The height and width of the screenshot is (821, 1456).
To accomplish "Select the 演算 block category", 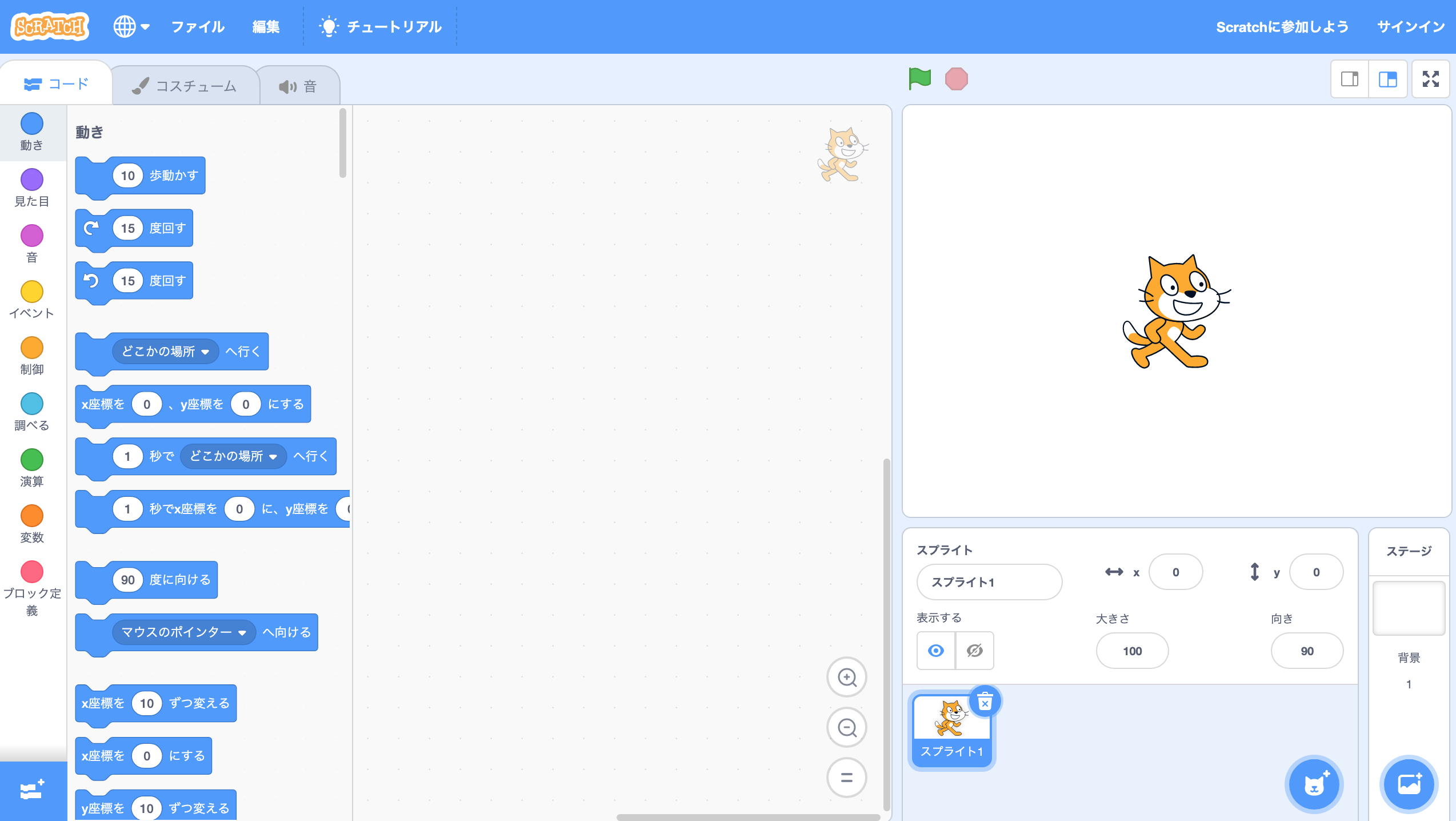I will [32, 468].
